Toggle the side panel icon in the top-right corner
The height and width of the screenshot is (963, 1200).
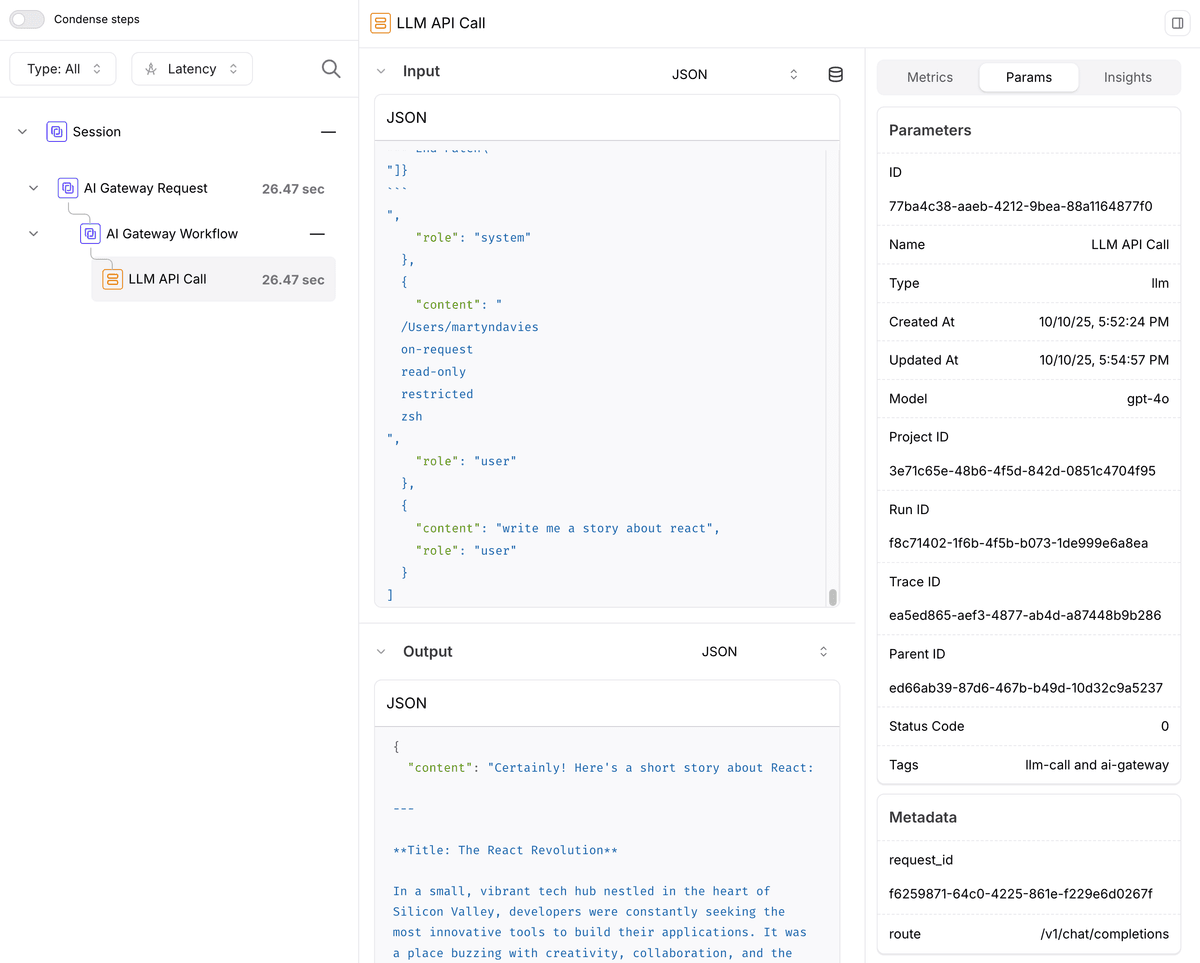pos(1177,22)
